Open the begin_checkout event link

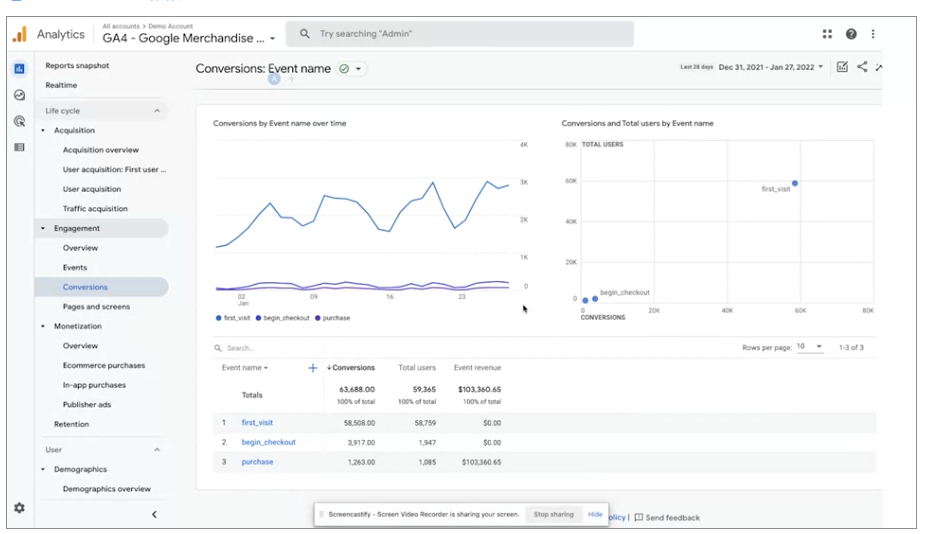(268, 442)
